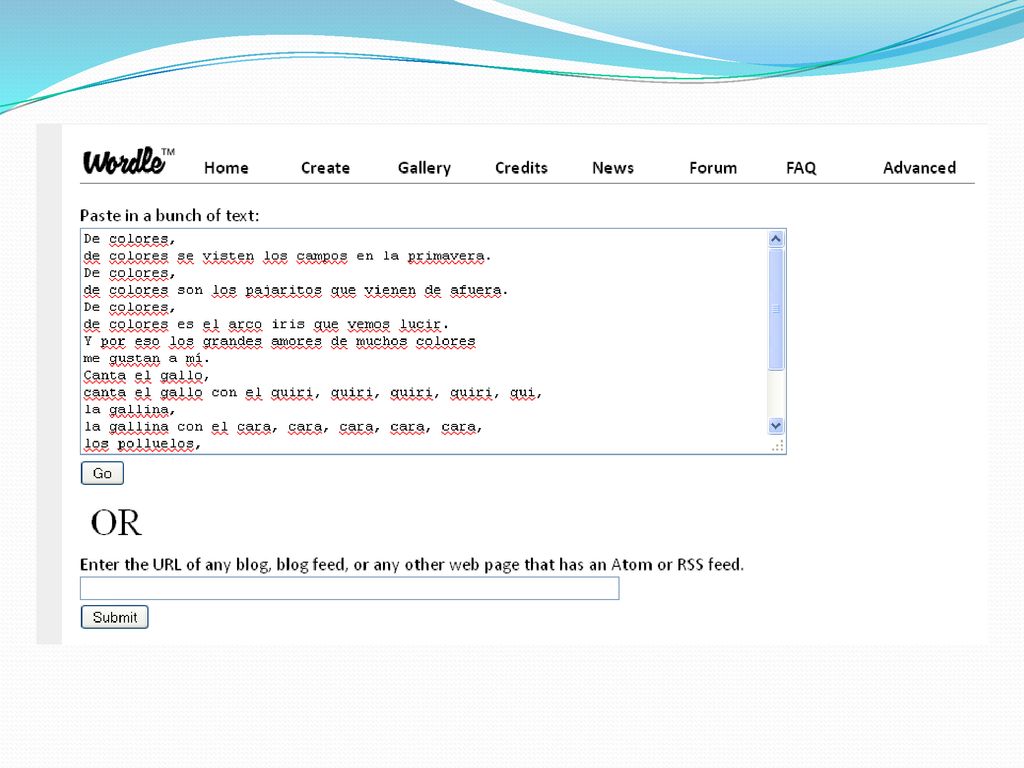Click the line 'me gustan a mí.'
Screen dimensions: 1024x768
146,359
